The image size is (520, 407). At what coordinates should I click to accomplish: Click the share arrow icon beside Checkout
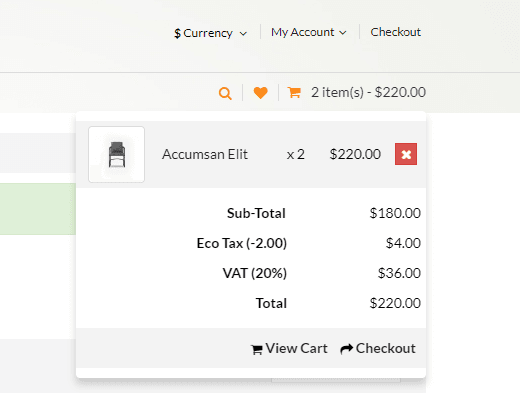coord(346,349)
